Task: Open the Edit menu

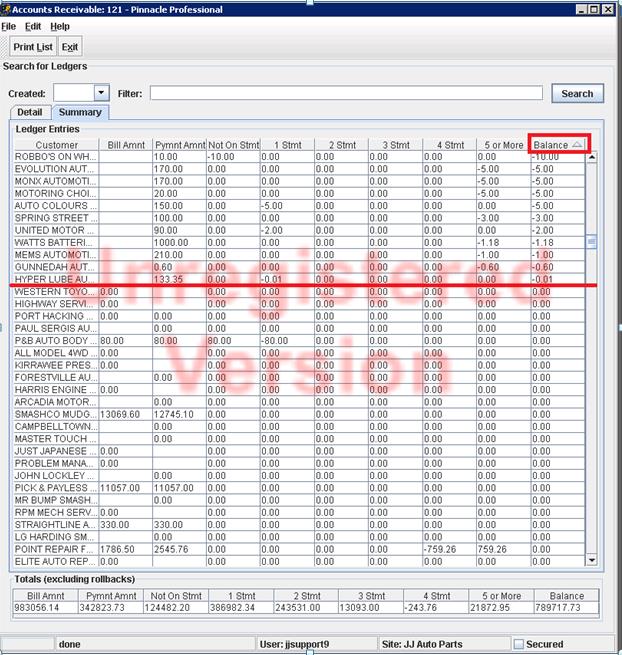Action: tap(33, 26)
